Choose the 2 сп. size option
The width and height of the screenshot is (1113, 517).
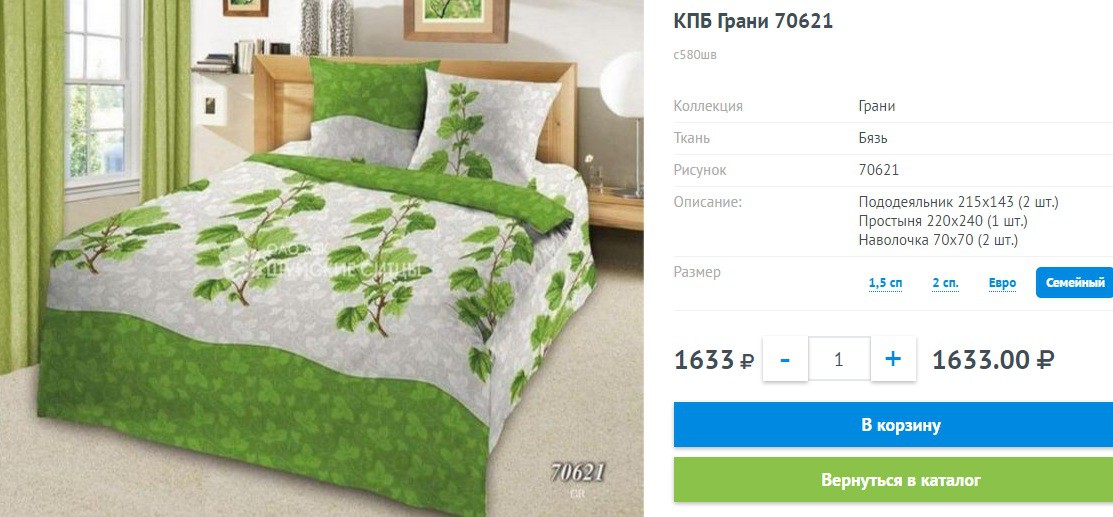[945, 283]
